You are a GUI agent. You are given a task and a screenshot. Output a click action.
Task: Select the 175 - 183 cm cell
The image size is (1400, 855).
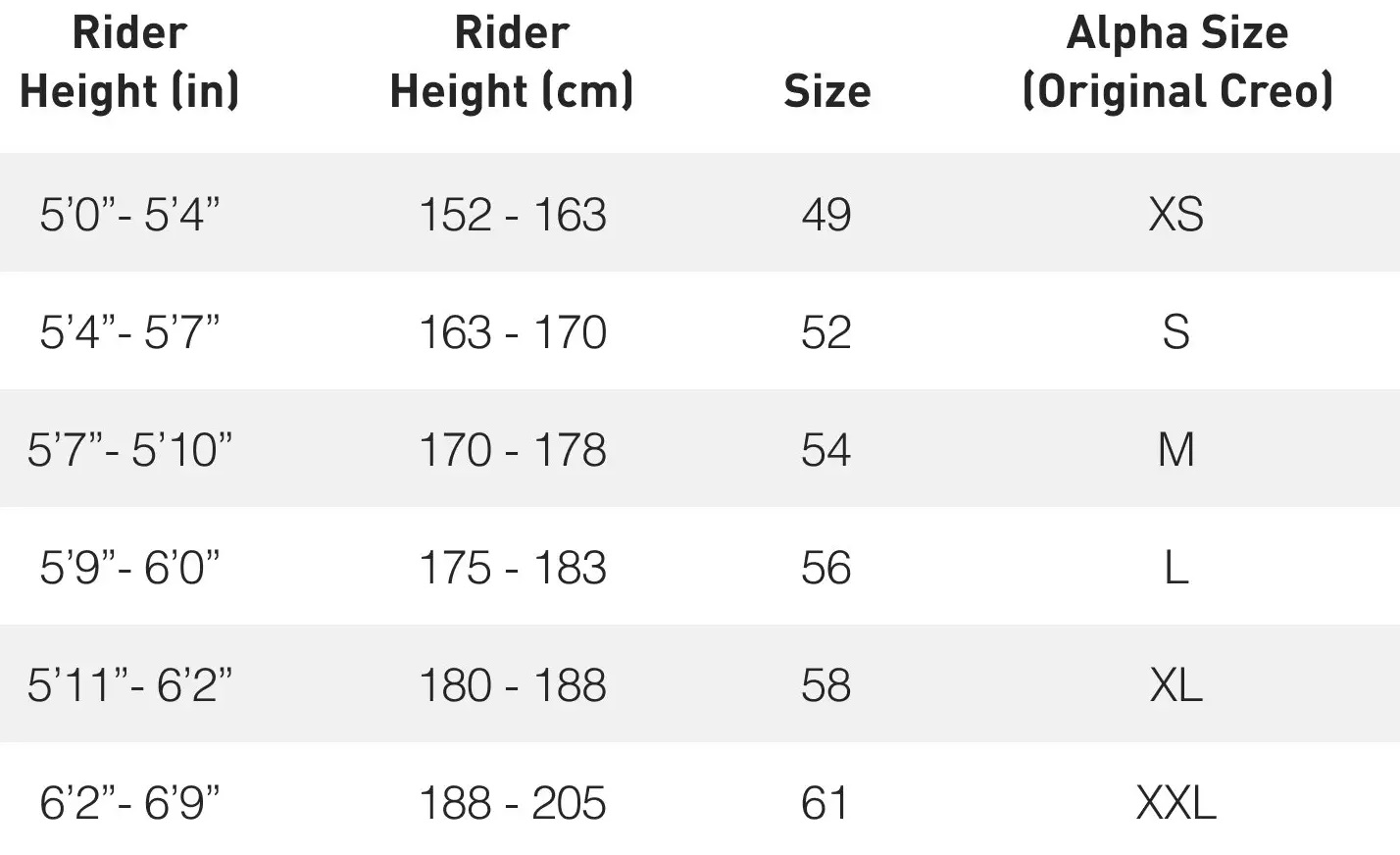pyautogui.click(x=512, y=567)
